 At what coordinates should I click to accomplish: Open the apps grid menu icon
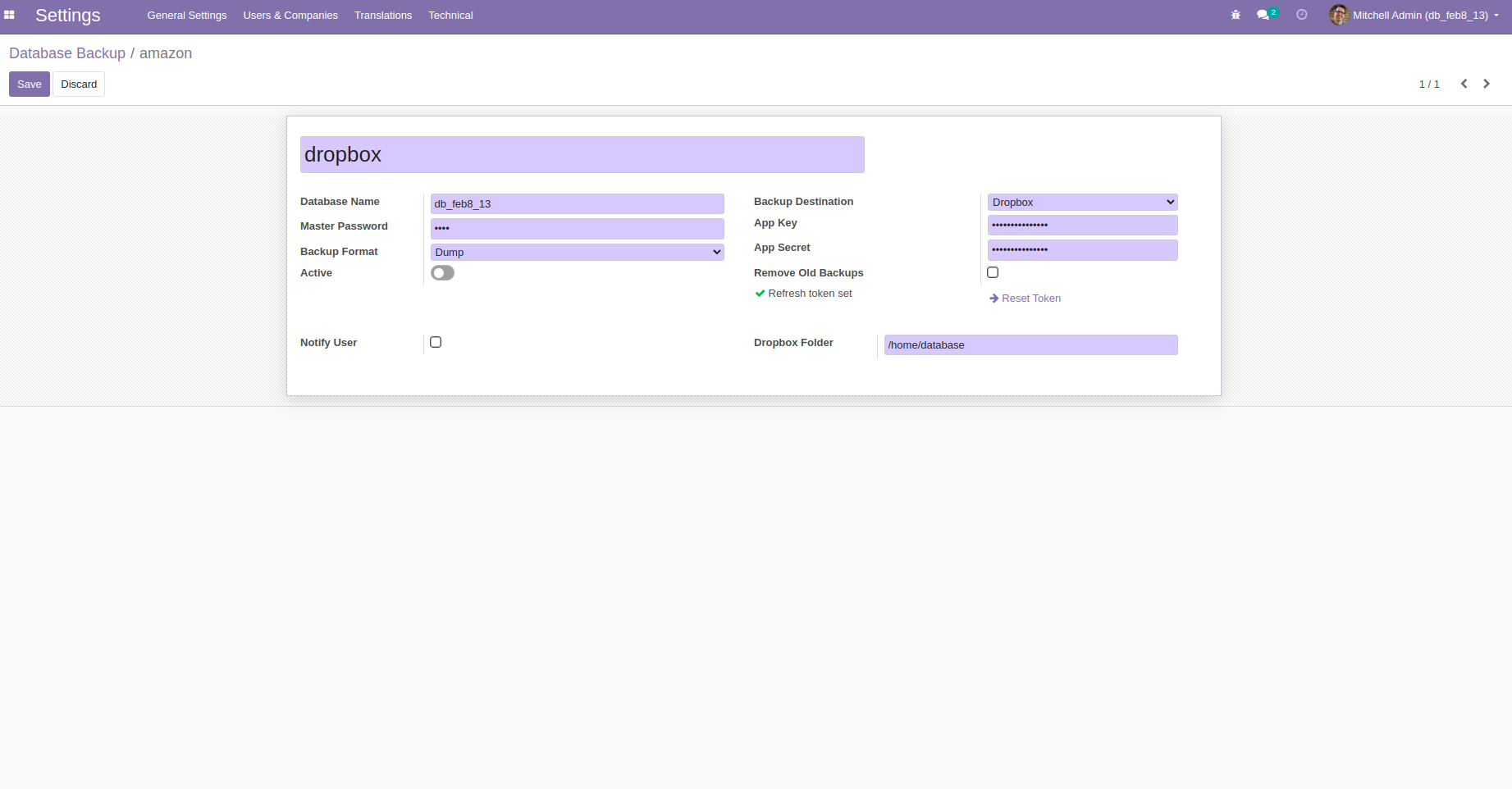9,15
